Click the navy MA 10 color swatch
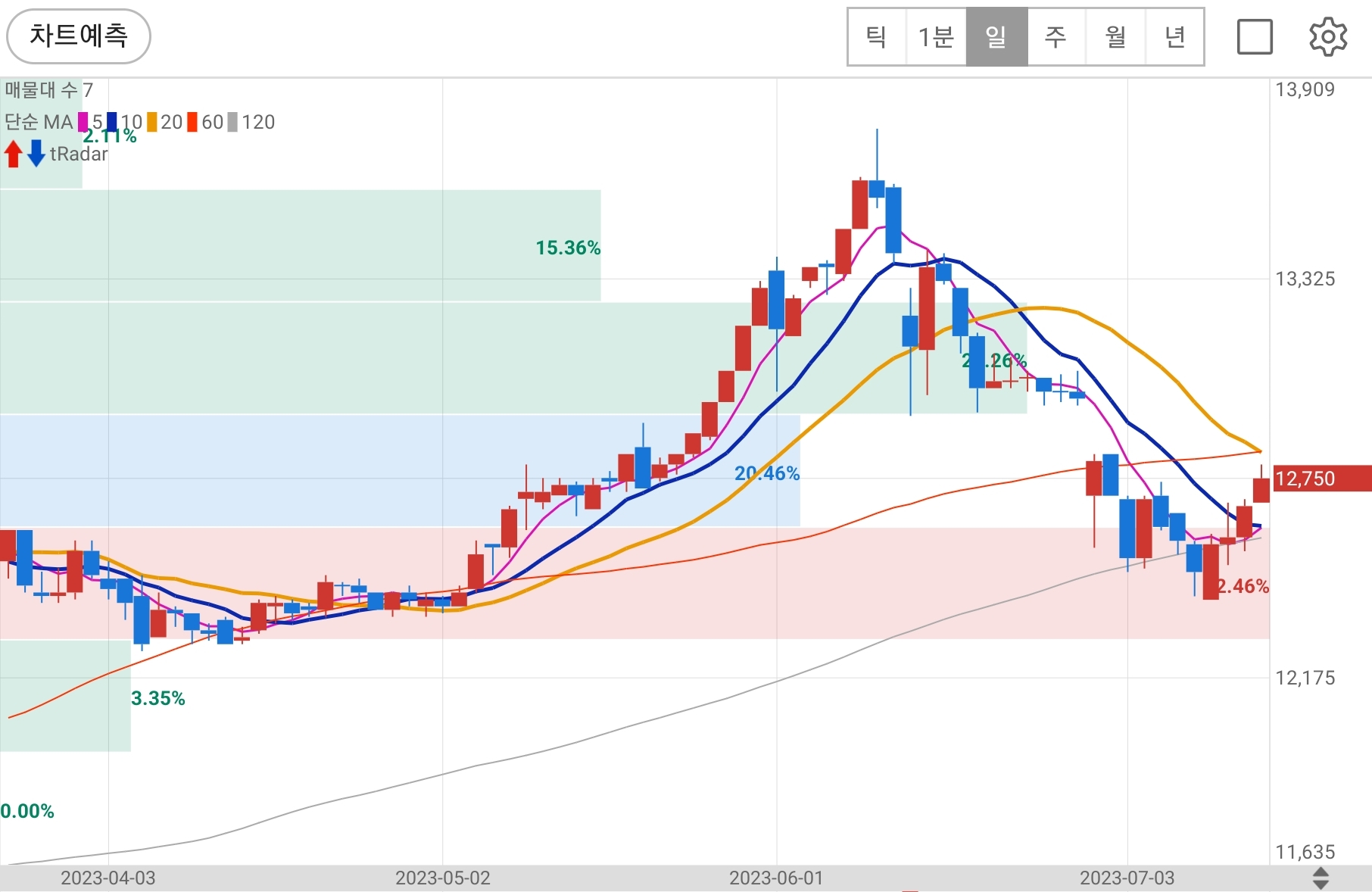The image size is (1372, 892). (112, 122)
